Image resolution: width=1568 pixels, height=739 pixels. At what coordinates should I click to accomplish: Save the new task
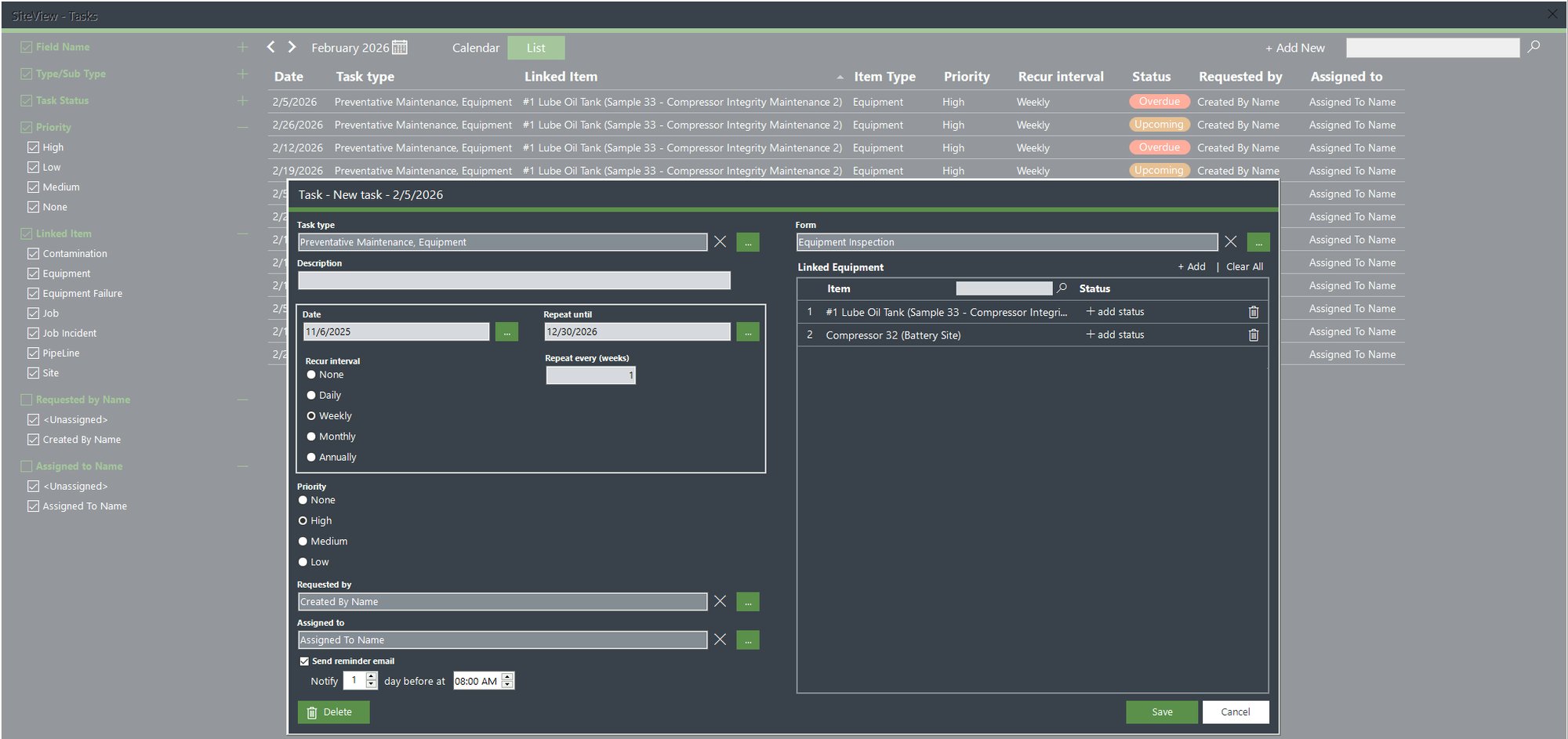pyautogui.click(x=1161, y=712)
